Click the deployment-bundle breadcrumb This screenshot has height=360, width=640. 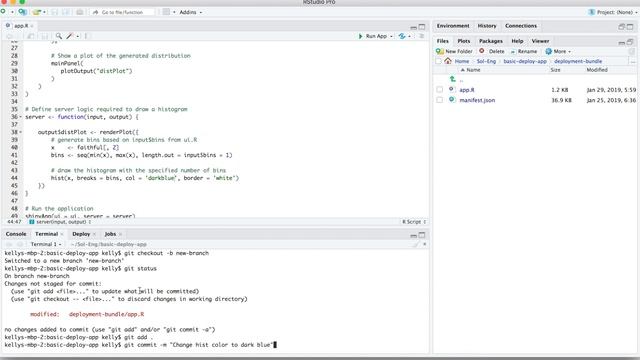pyautogui.click(x=578, y=61)
